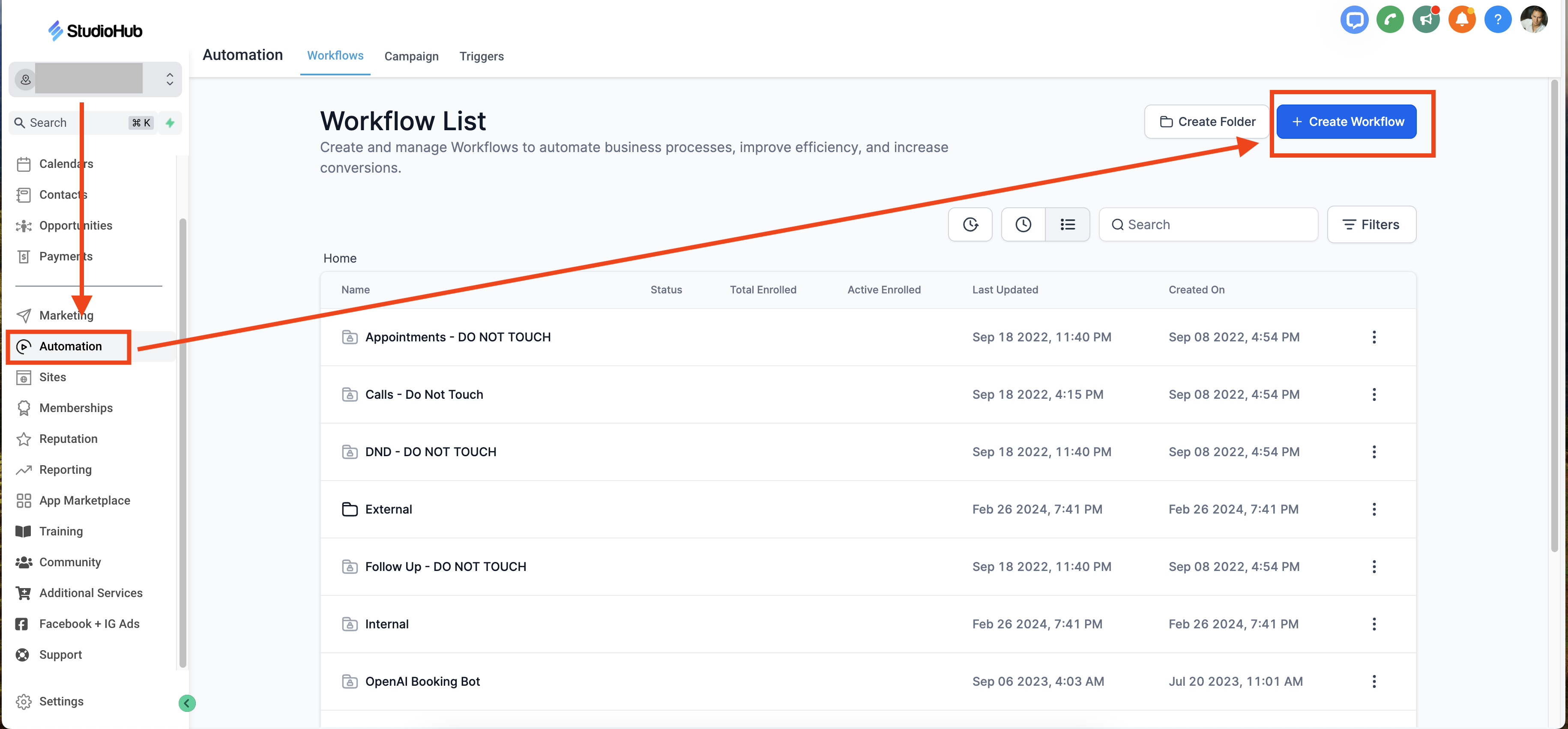The image size is (1568, 729).
Task: Switch to the clock recent view toggle
Action: pyautogui.click(x=1023, y=224)
